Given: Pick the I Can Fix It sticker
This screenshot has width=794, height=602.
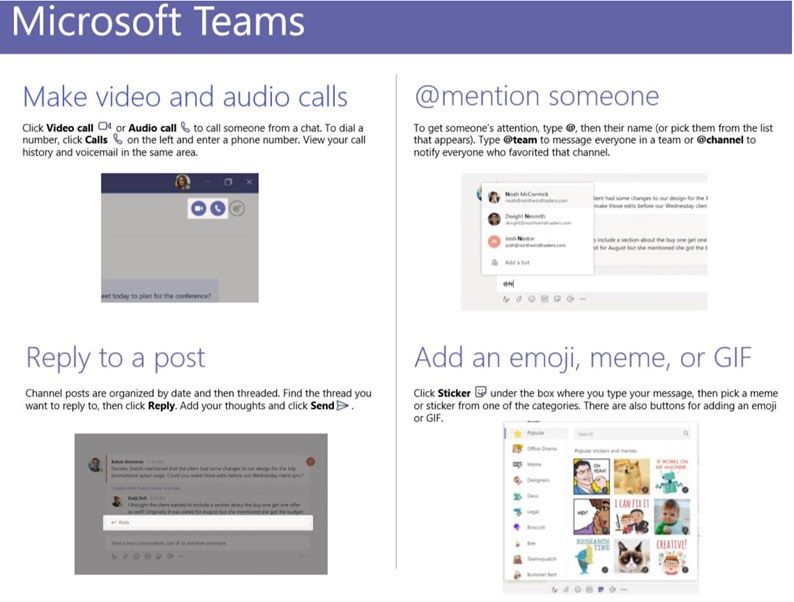Looking at the screenshot, I should click(x=631, y=517).
